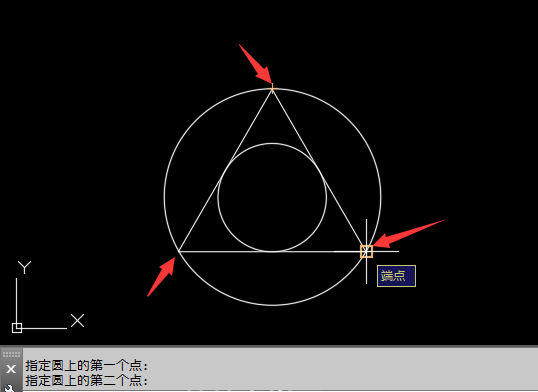Image resolution: width=538 pixels, height=392 pixels.
Task: Pick the triangle's top vertex on circle
Action: pyautogui.click(x=272, y=89)
